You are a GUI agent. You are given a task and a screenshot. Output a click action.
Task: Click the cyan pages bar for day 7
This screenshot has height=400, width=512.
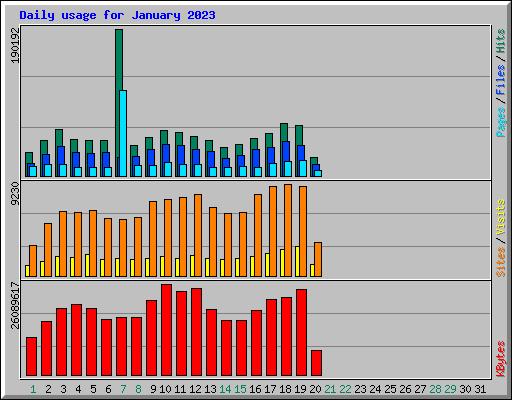pos(123,133)
